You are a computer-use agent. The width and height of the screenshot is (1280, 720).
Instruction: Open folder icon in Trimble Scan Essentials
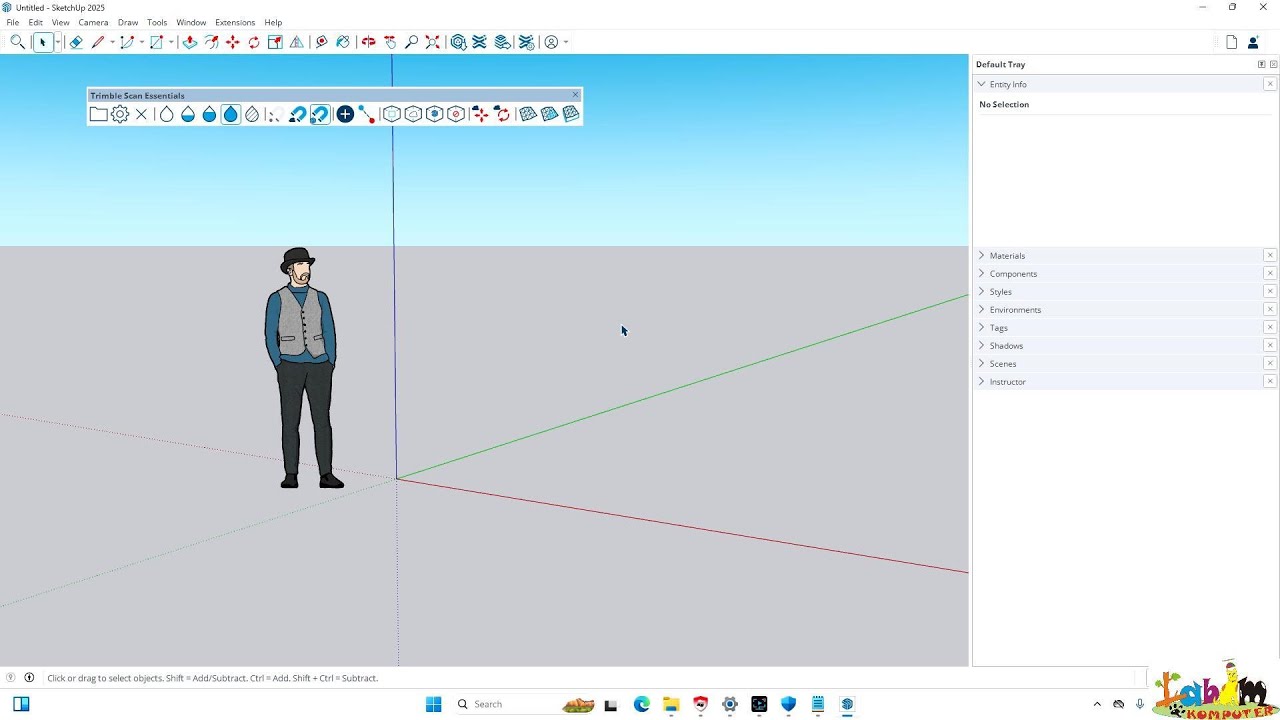(98, 114)
